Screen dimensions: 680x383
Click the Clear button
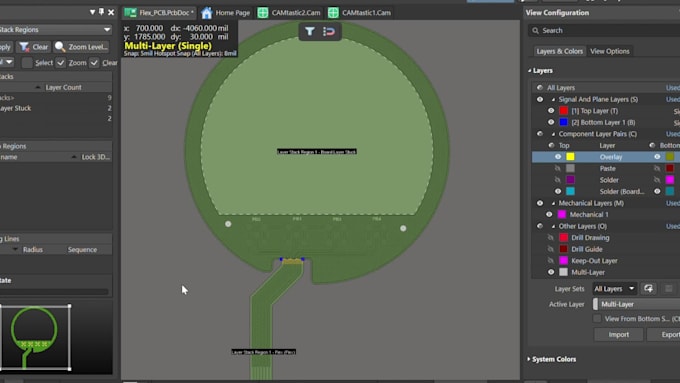(34, 47)
